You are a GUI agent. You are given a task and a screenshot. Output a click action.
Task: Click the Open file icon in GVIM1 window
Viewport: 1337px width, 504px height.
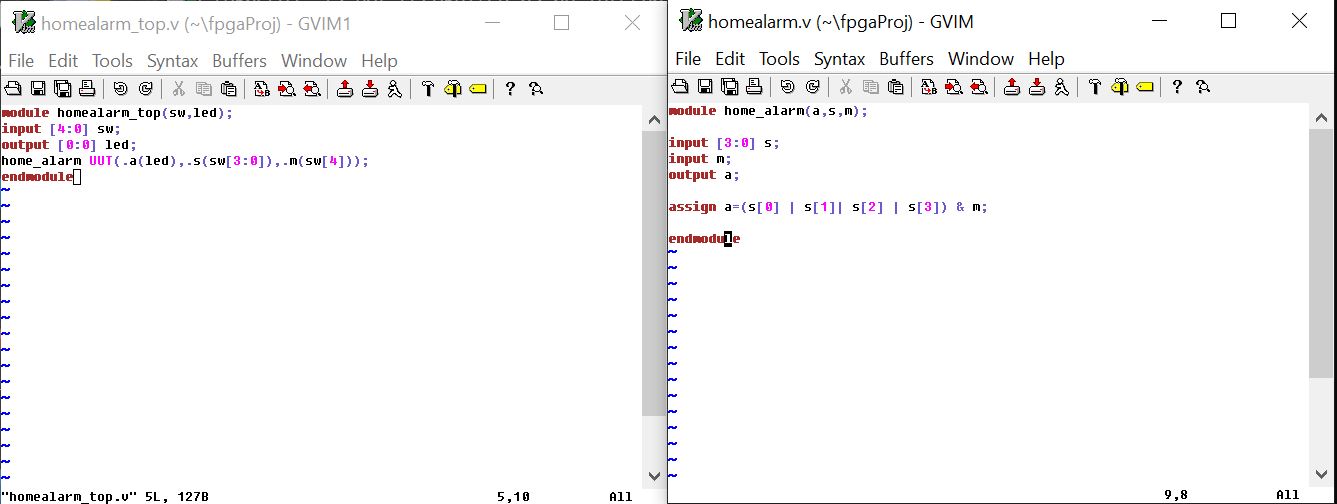point(14,89)
